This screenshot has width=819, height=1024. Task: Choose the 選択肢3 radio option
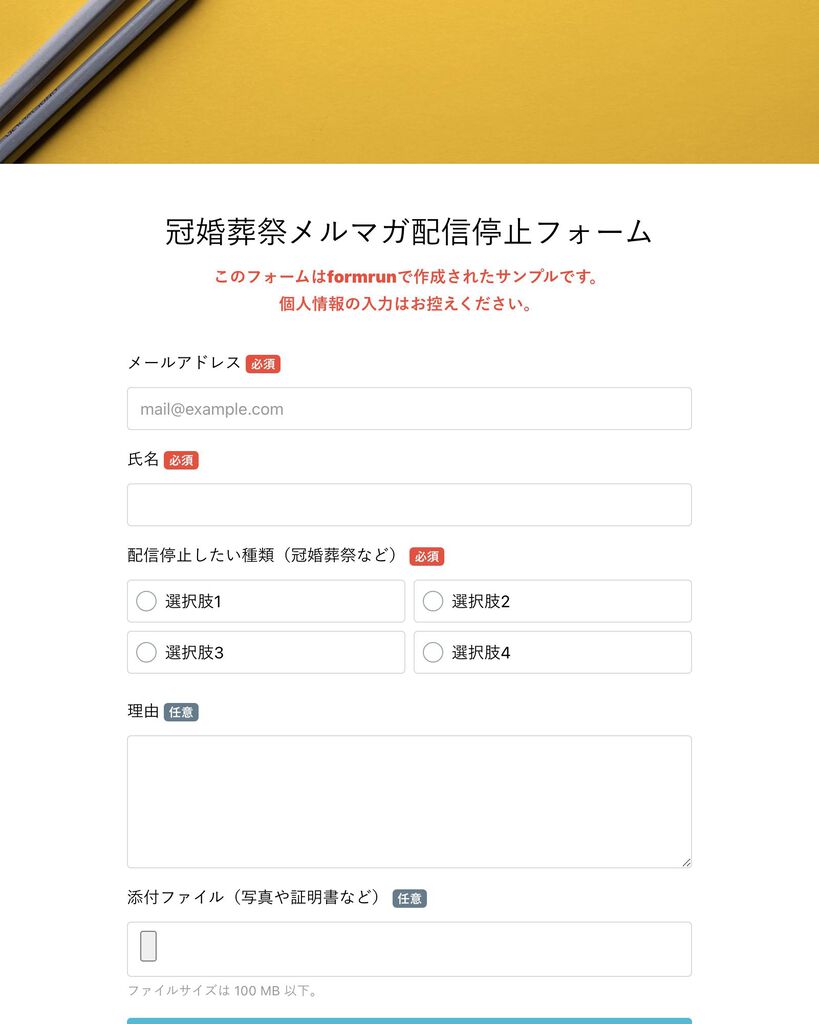tap(146, 652)
